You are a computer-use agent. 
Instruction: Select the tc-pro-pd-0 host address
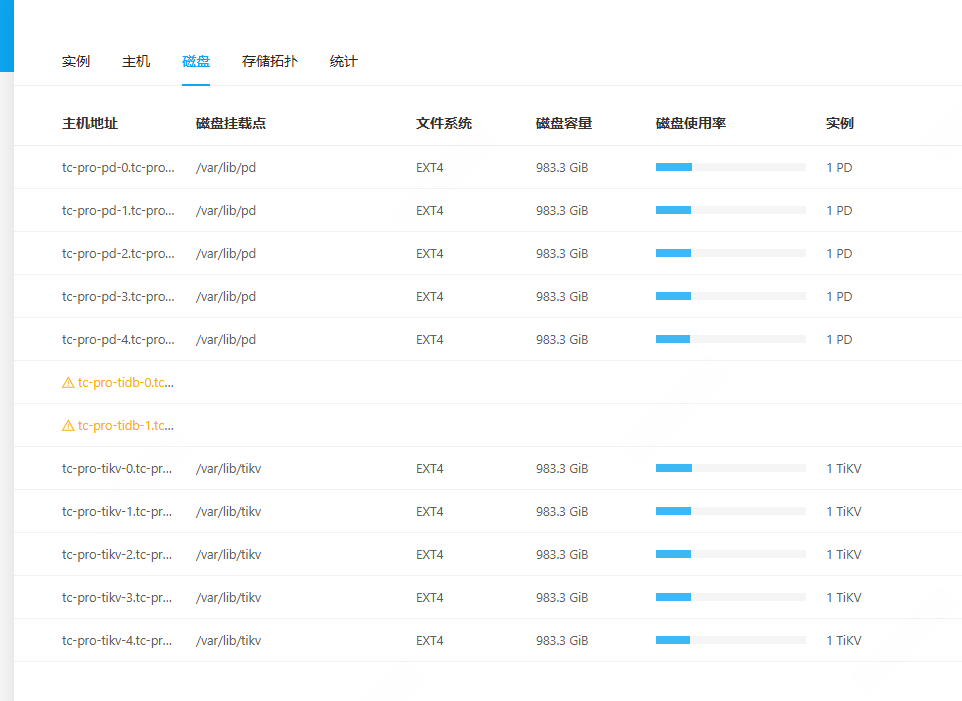pos(118,168)
